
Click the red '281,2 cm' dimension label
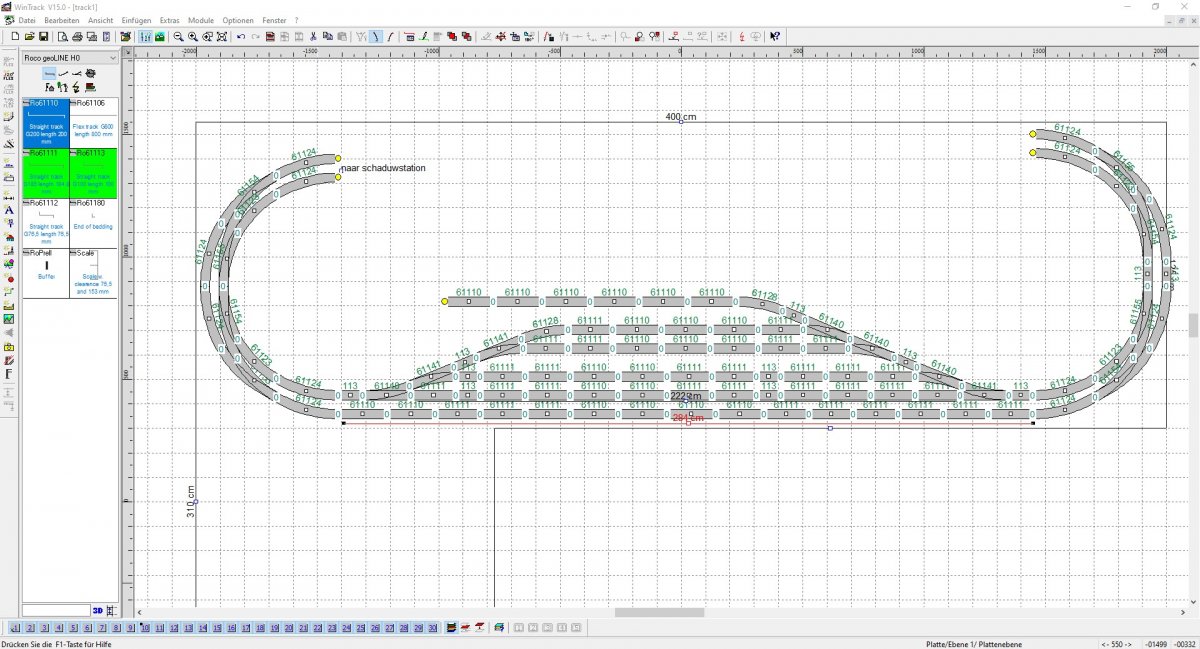688,417
